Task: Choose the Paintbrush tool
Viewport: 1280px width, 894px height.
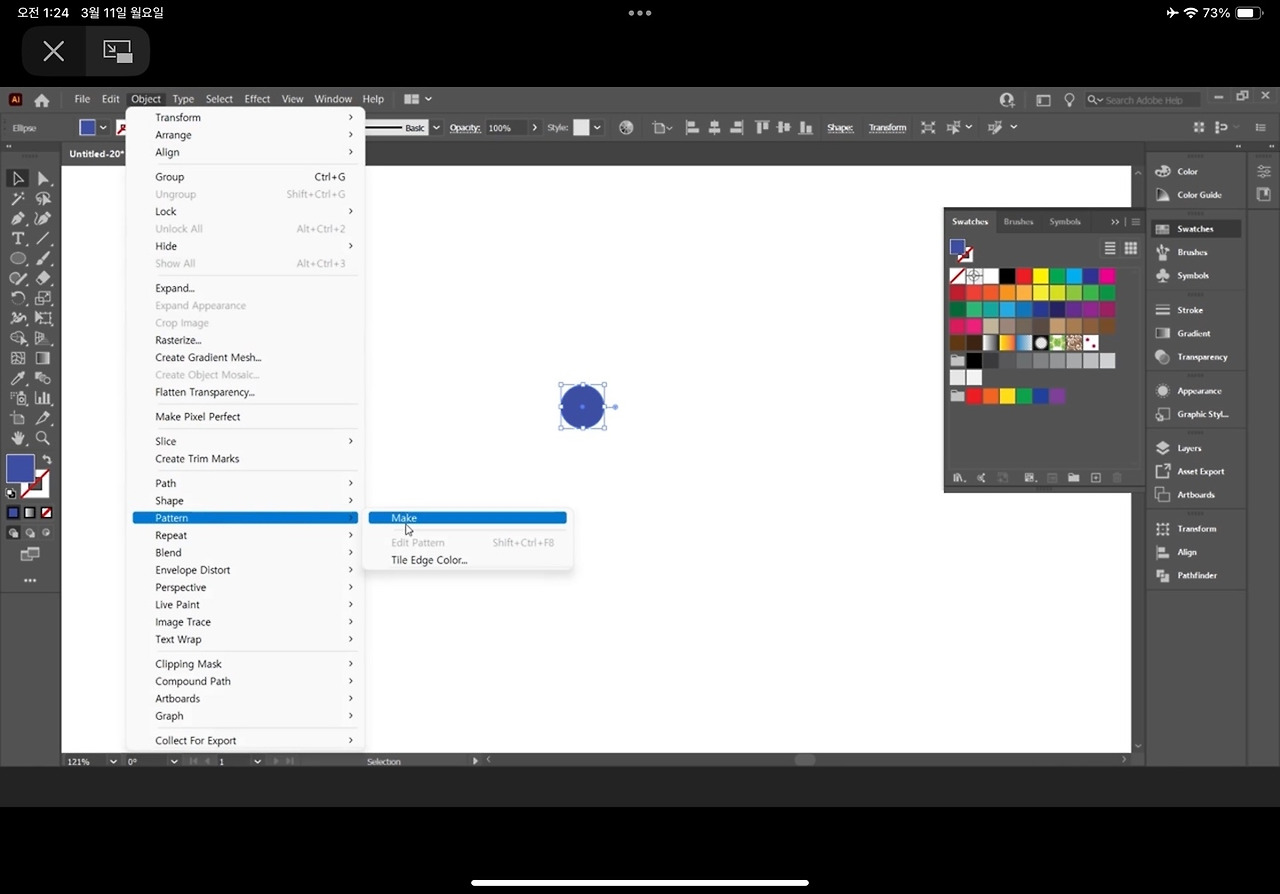Action: click(x=43, y=259)
